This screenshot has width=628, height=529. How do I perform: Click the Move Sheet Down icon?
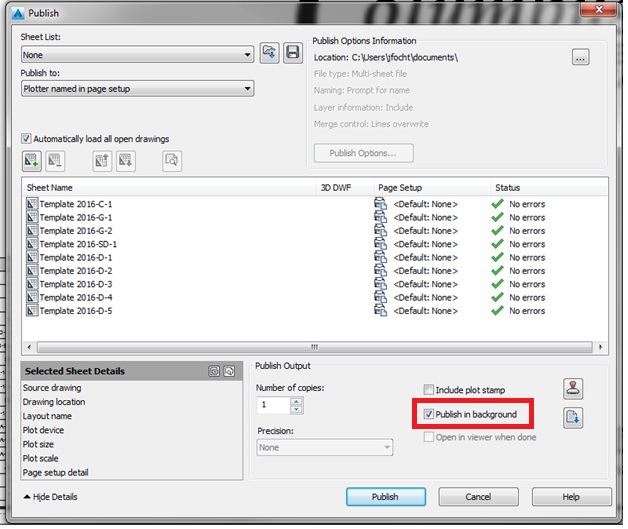(126, 161)
